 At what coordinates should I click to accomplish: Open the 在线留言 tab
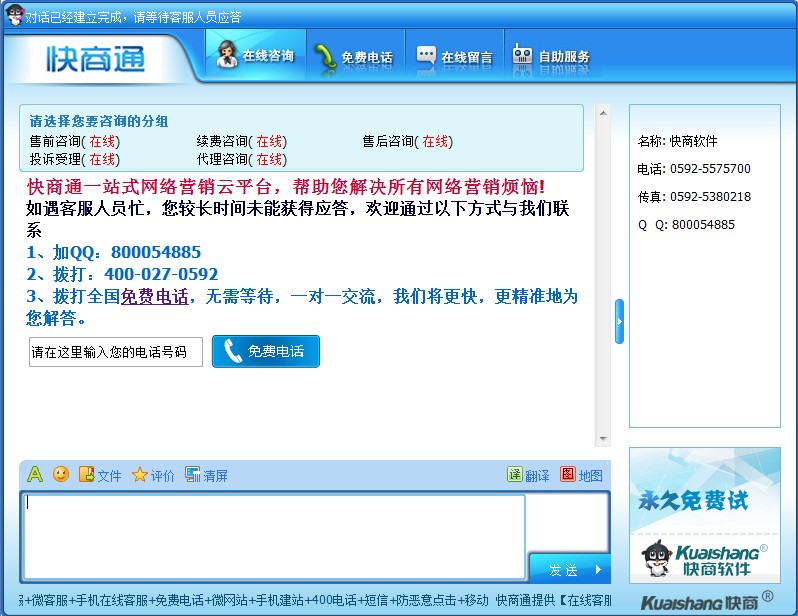pos(455,57)
